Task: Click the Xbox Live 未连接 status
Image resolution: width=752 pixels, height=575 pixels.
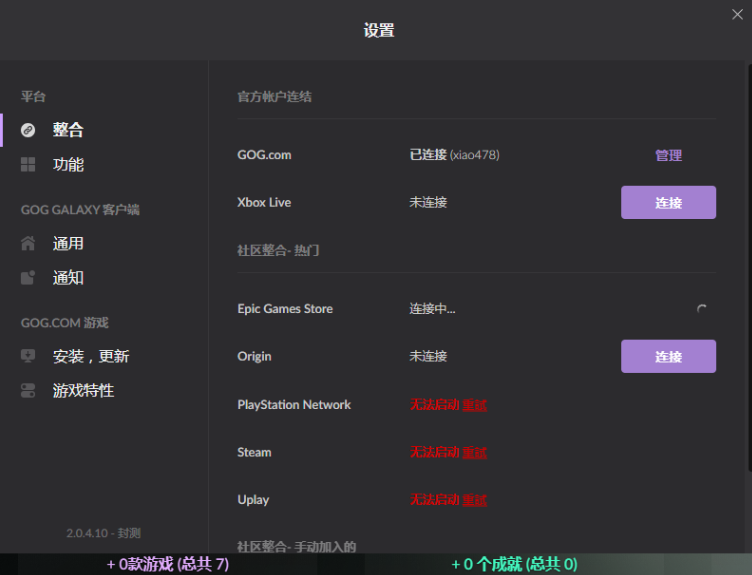Action: point(428,202)
